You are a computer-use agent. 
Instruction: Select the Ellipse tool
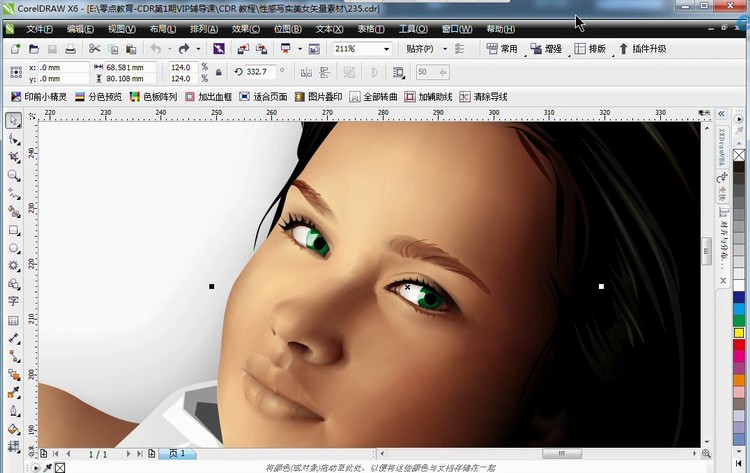(x=13, y=248)
